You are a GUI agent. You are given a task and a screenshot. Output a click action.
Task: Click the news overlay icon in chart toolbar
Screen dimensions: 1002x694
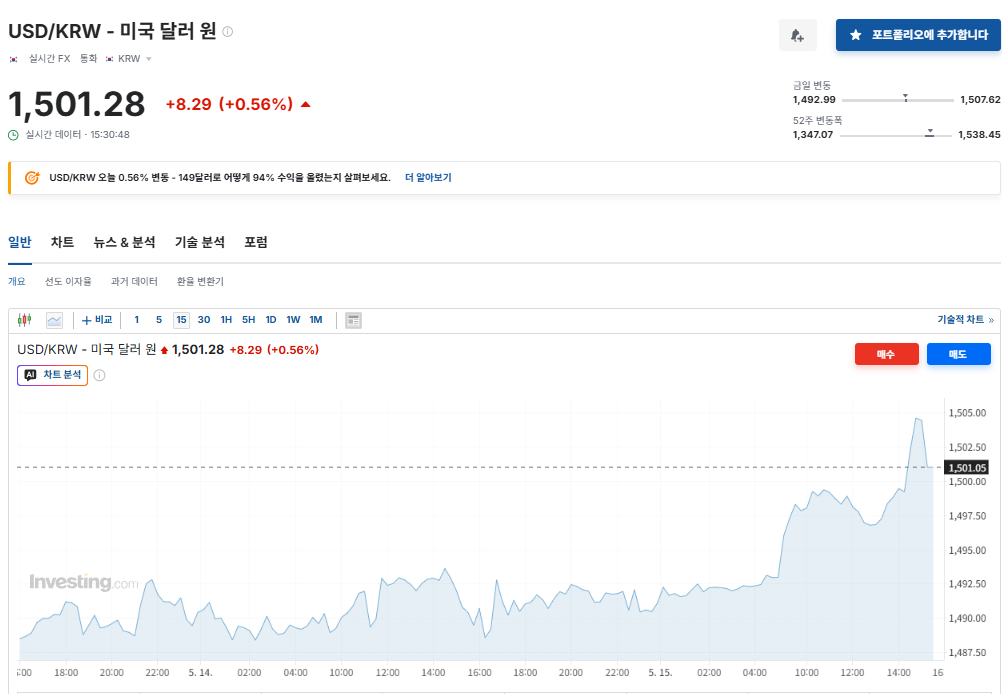pos(353,320)
